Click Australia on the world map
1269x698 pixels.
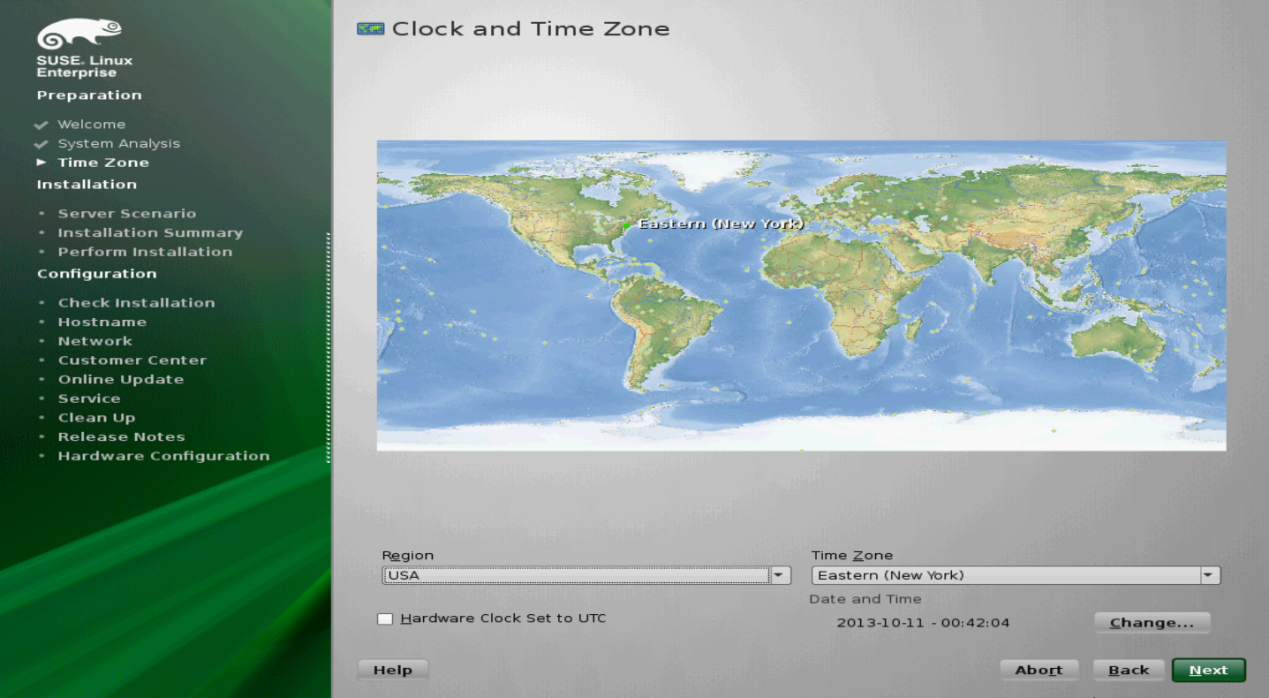point(1117,340)
